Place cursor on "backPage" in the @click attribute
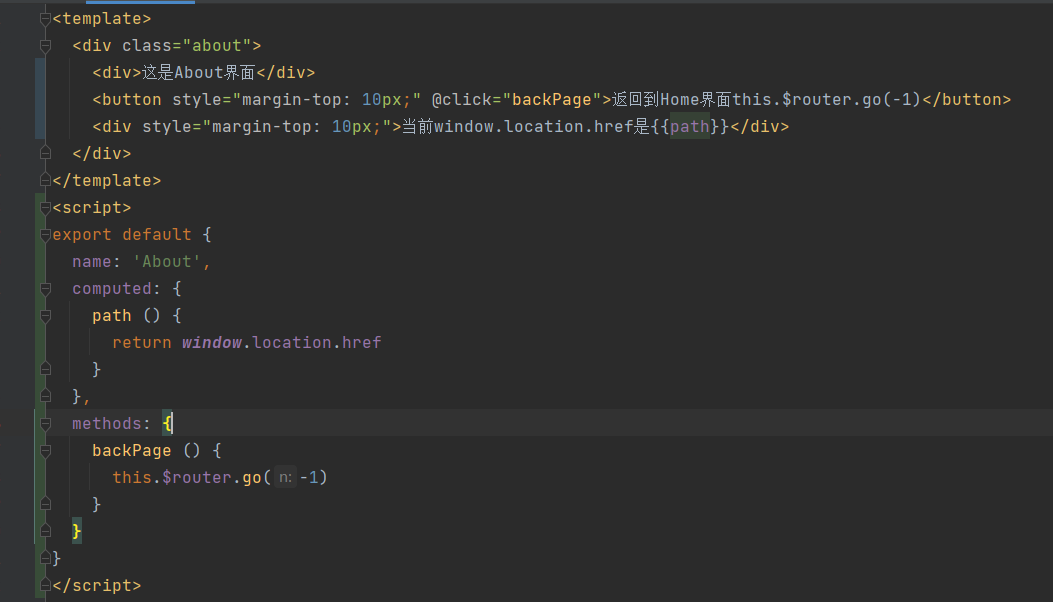 click(x=551, y=99)
